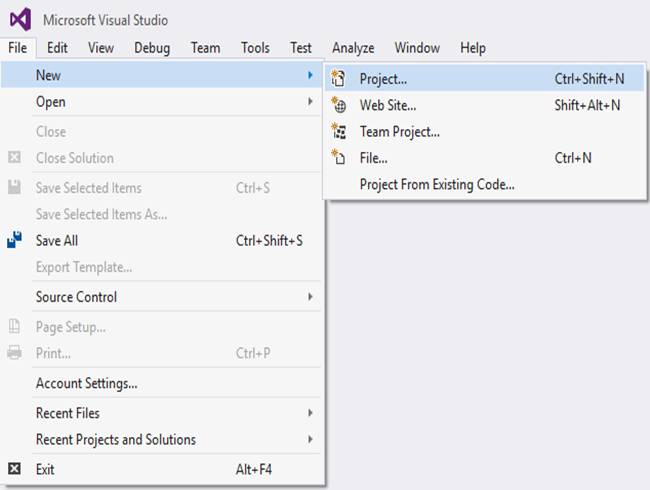Expand the Source Control submenu arrow

click(x=310, y=297)
